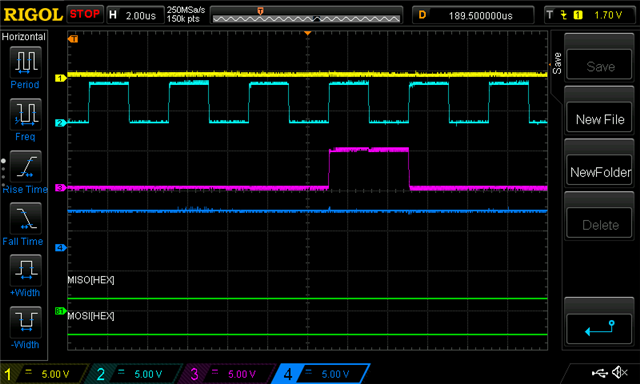Viewport: 640px width, 384px height.
Task: Click the MOSI[HEX] decode label
Action: [91, 316]
